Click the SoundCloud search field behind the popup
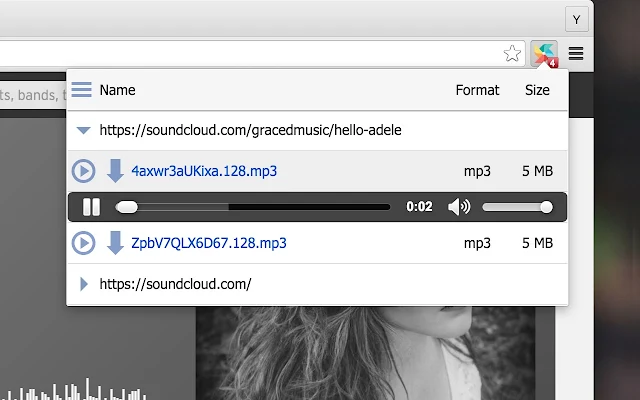Screen dimensions: 640x400 33,95
